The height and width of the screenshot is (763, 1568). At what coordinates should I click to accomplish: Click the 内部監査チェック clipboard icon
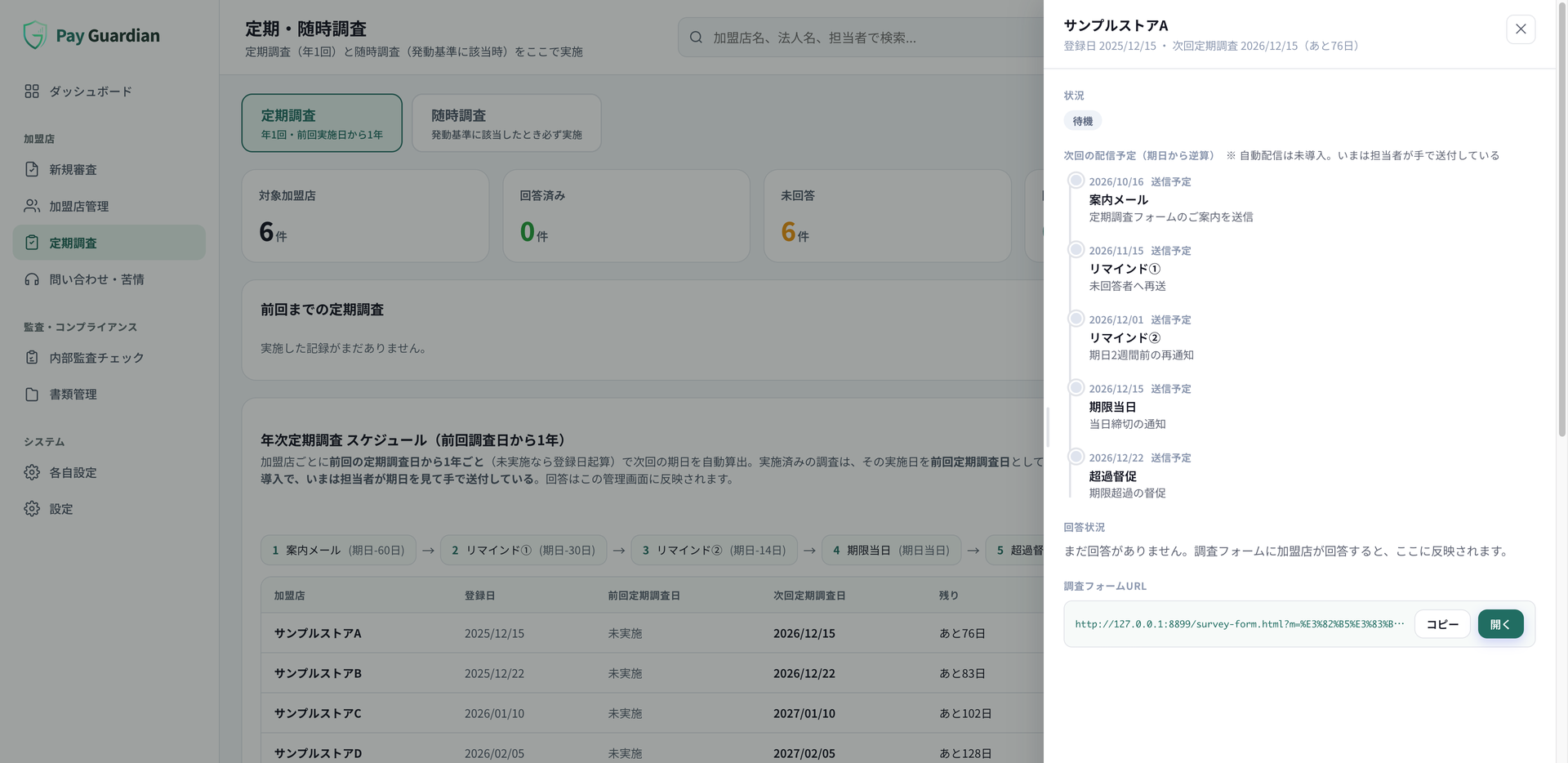click(x=32, y=357)
